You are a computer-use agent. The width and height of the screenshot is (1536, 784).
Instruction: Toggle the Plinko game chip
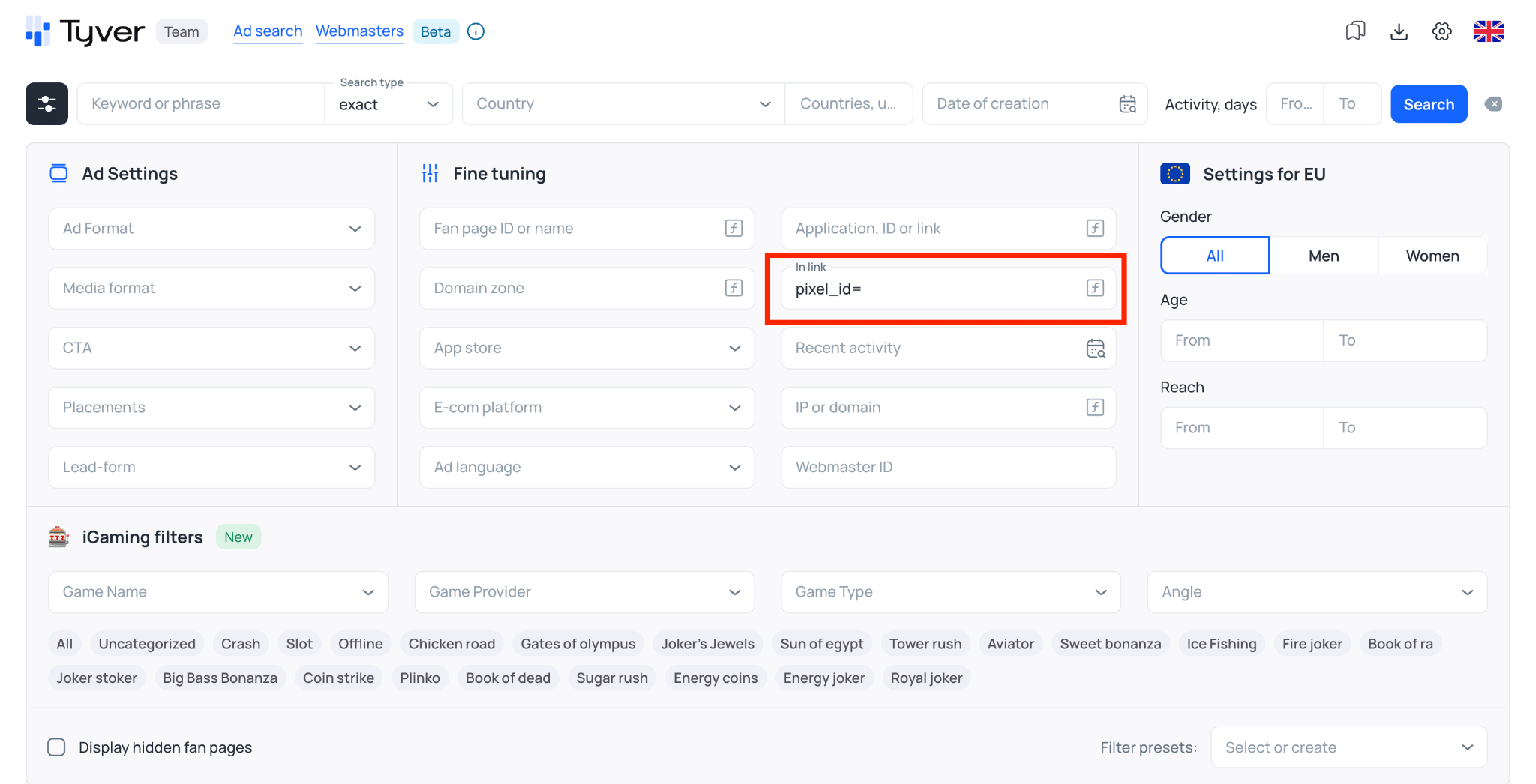click(x=420, y=678)
